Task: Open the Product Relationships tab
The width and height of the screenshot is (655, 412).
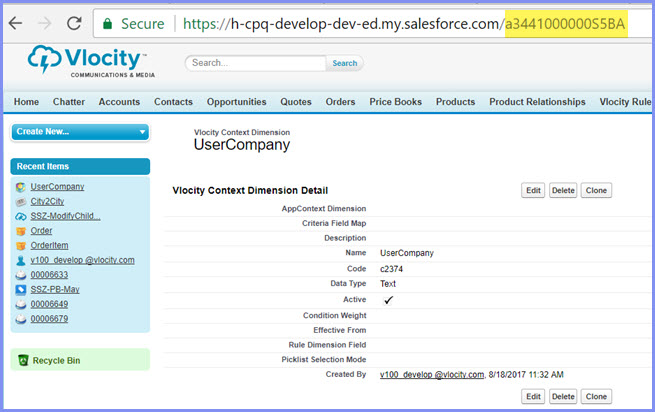Action: (537, 102)
